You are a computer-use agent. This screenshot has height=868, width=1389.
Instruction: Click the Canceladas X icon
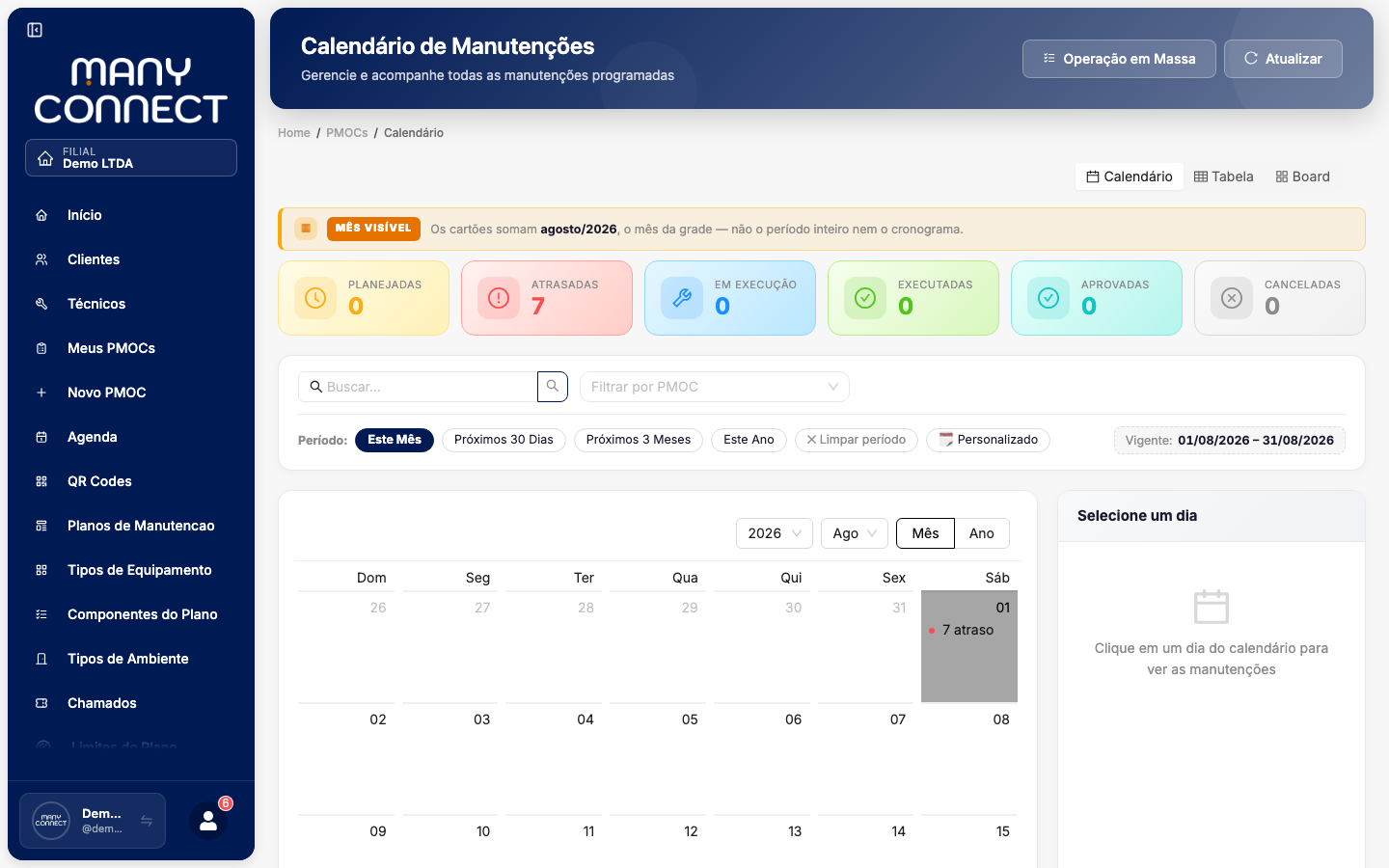[x=1232, y=298]
